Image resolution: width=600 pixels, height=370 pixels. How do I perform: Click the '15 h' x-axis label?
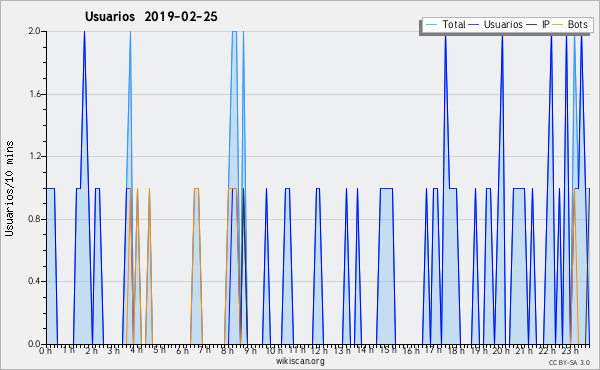pyautogui.click(x=387, y=350)
